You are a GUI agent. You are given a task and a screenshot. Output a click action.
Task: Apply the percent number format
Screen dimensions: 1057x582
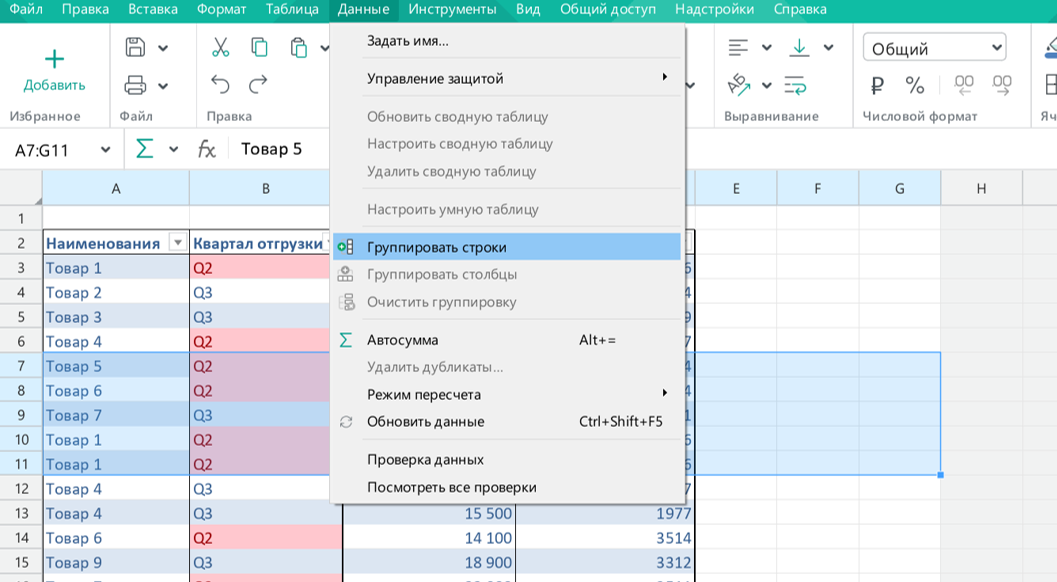tap(915, 86)
